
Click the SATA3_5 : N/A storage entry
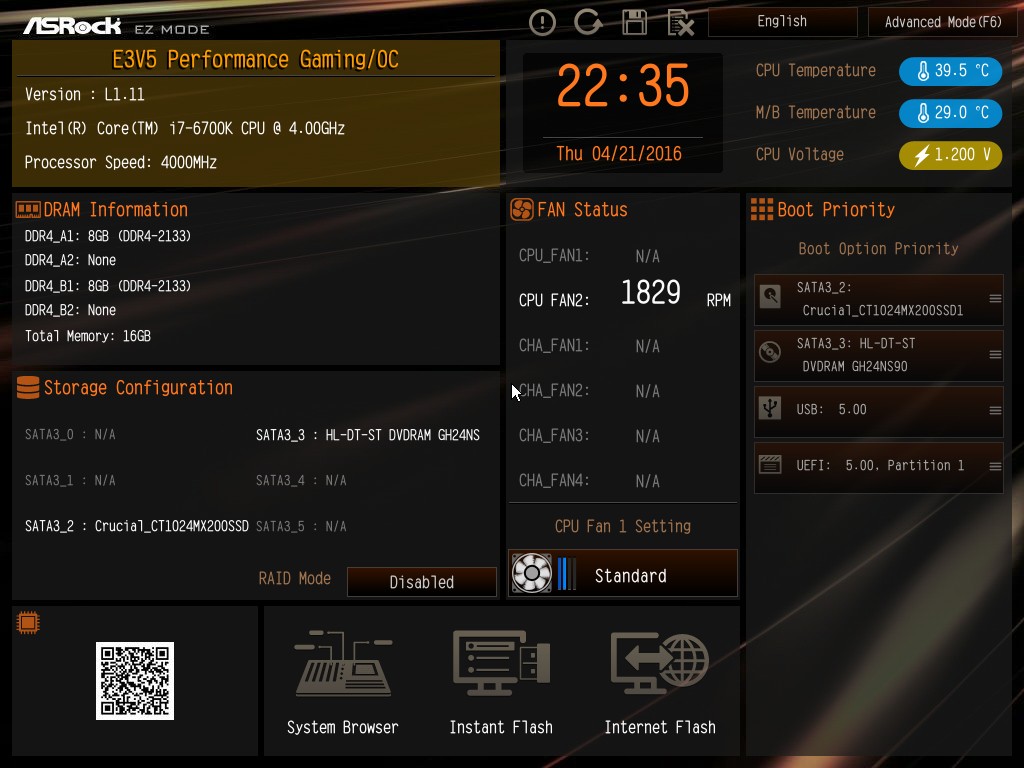coord(301,526)
